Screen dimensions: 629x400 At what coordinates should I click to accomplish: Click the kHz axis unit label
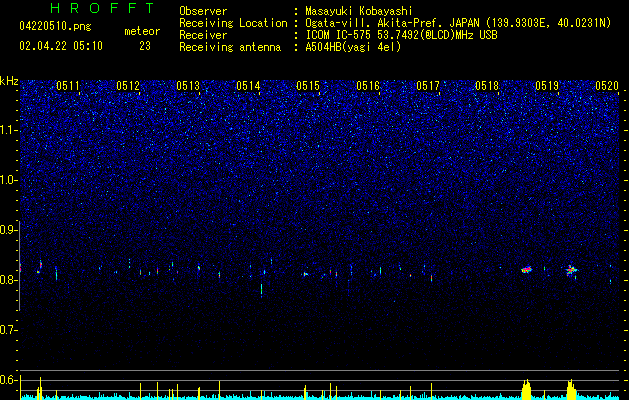9,81
